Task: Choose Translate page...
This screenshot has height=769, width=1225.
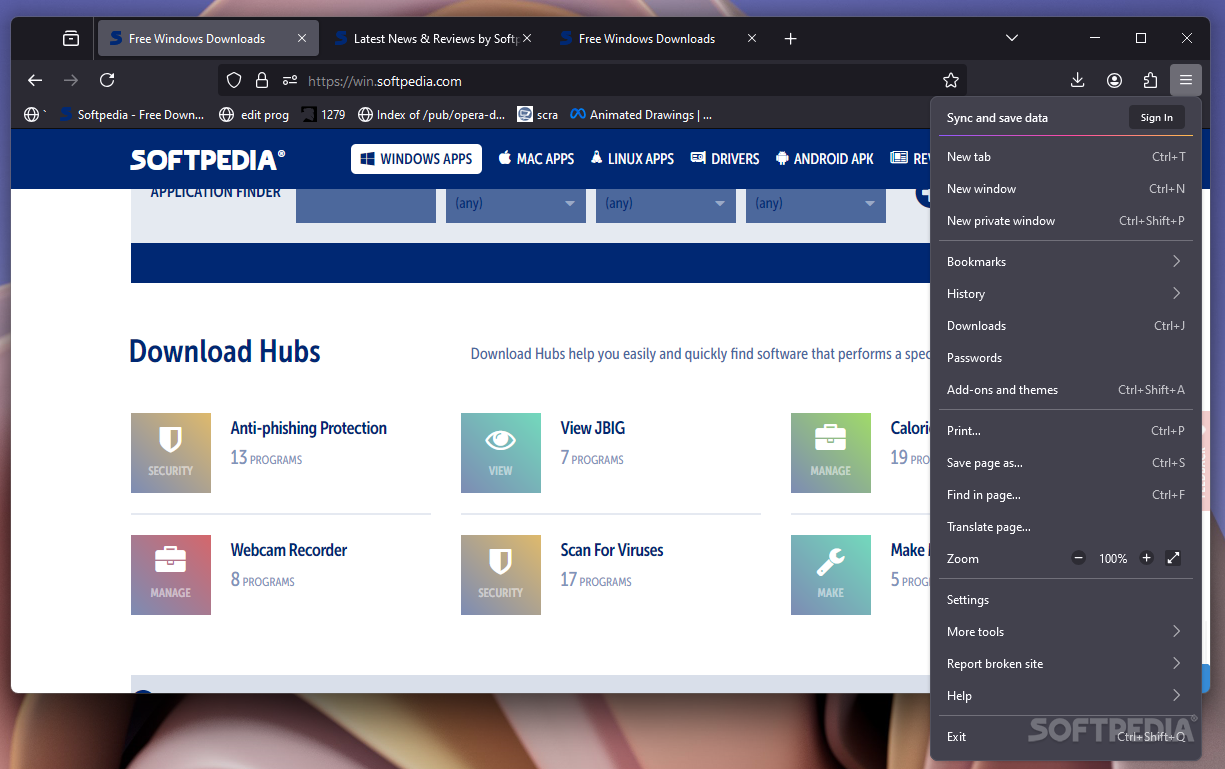Action: pos(1066,527)
